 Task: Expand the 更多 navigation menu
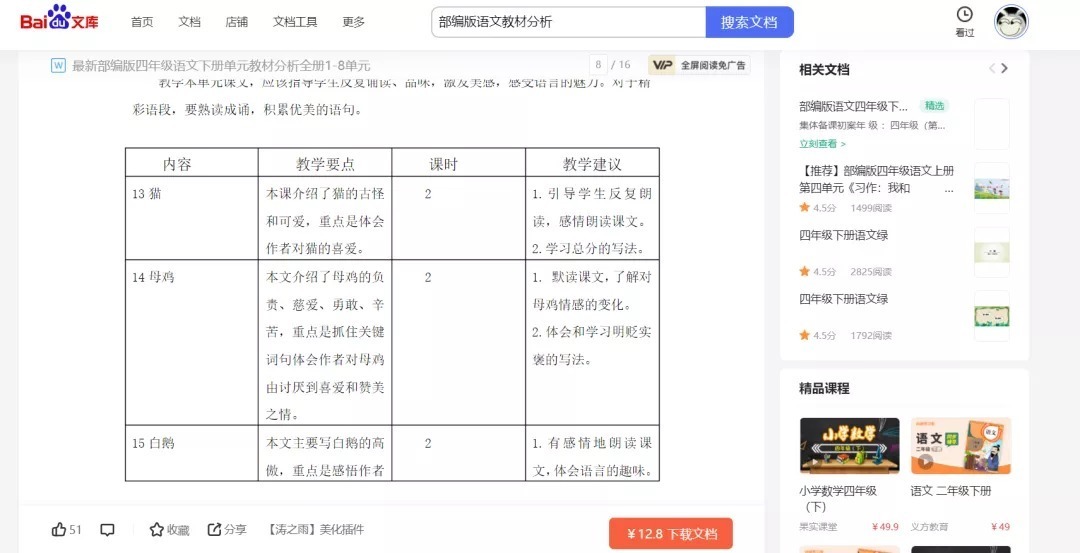[x=353, y=22]
